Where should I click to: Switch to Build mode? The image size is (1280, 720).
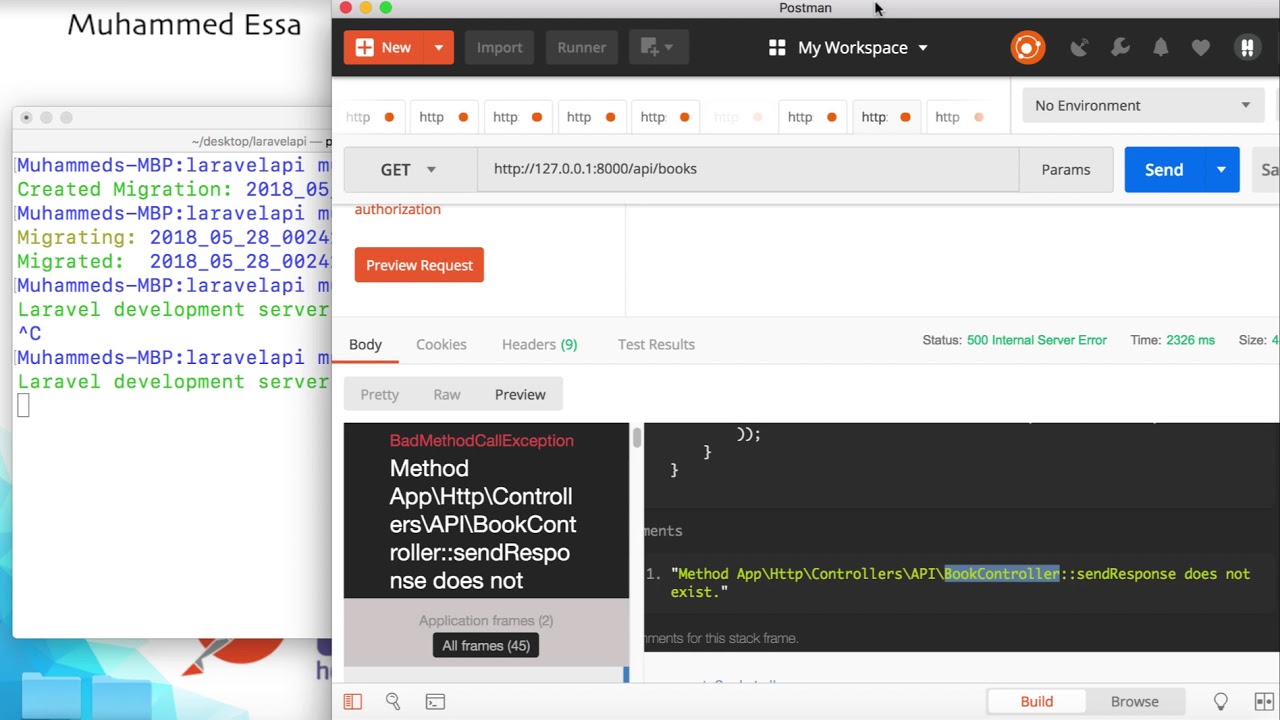click(x=1037, y=702)
